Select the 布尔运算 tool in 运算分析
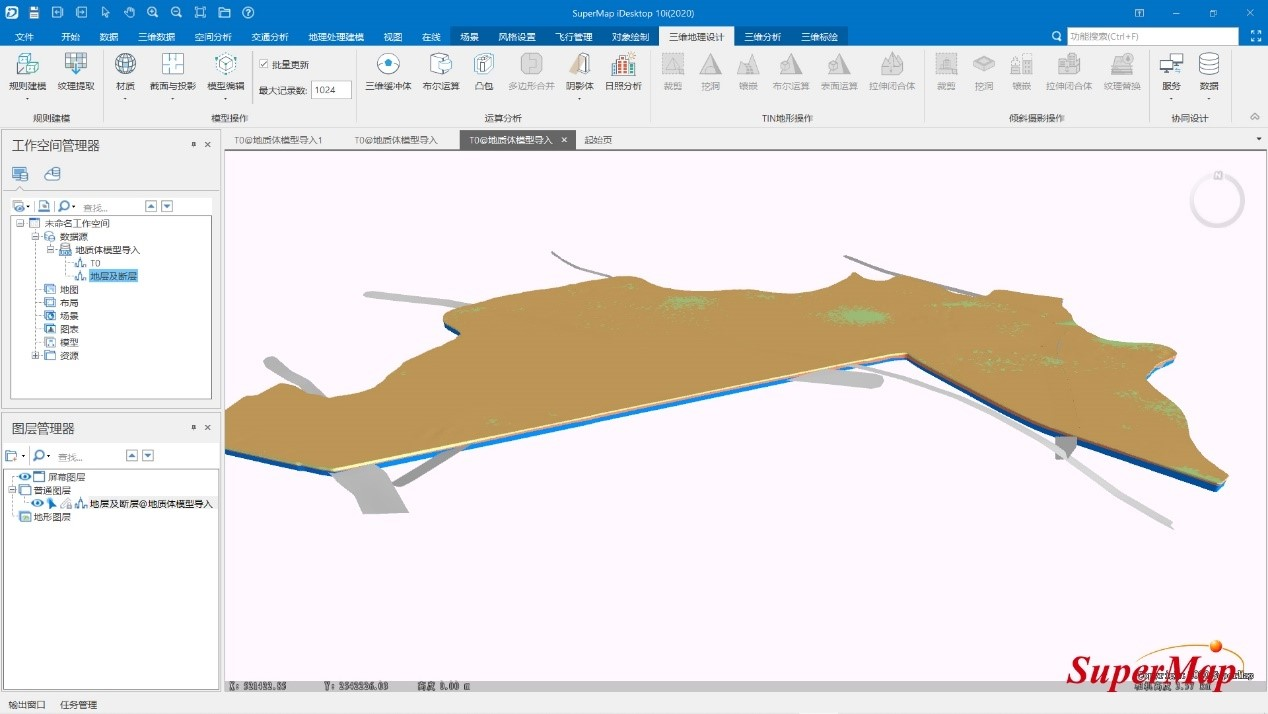1268x714 pixels. [441, 66]
